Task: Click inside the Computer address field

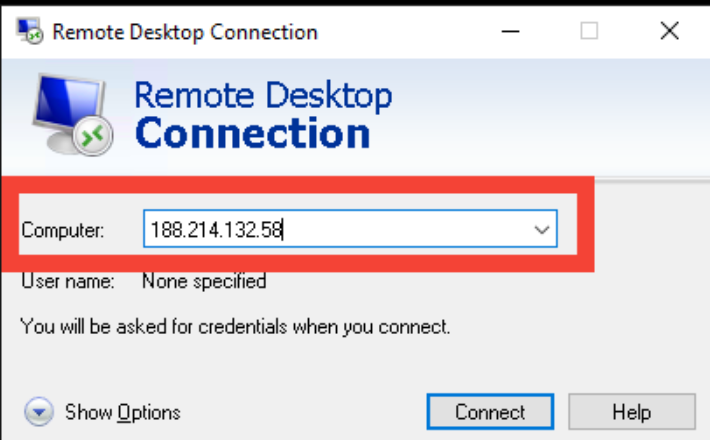Action: (400, 230)
